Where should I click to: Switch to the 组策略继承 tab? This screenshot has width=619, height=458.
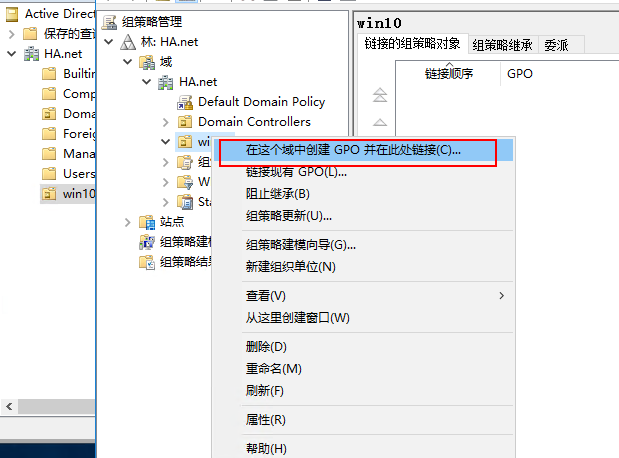503,44
